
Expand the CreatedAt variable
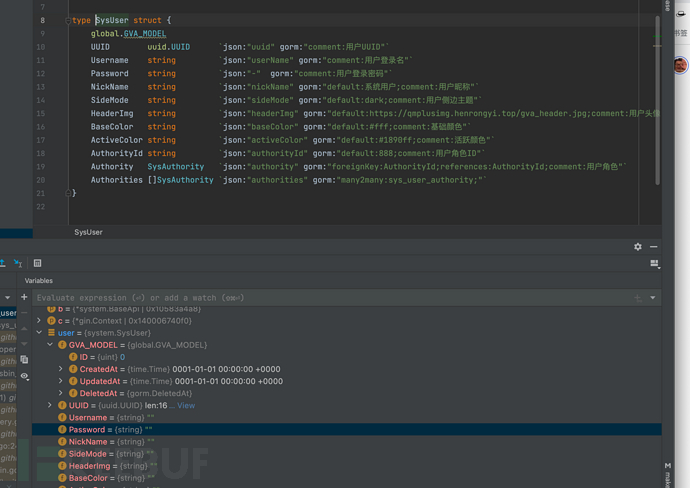pos(61,369)
